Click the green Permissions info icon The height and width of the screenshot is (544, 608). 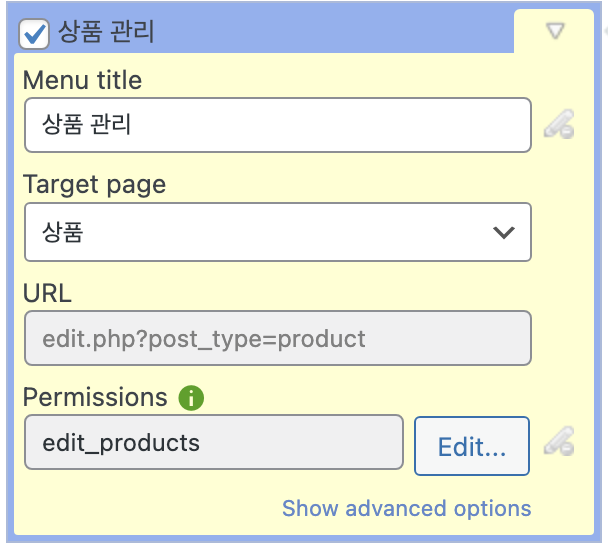(x=190, y=398)
